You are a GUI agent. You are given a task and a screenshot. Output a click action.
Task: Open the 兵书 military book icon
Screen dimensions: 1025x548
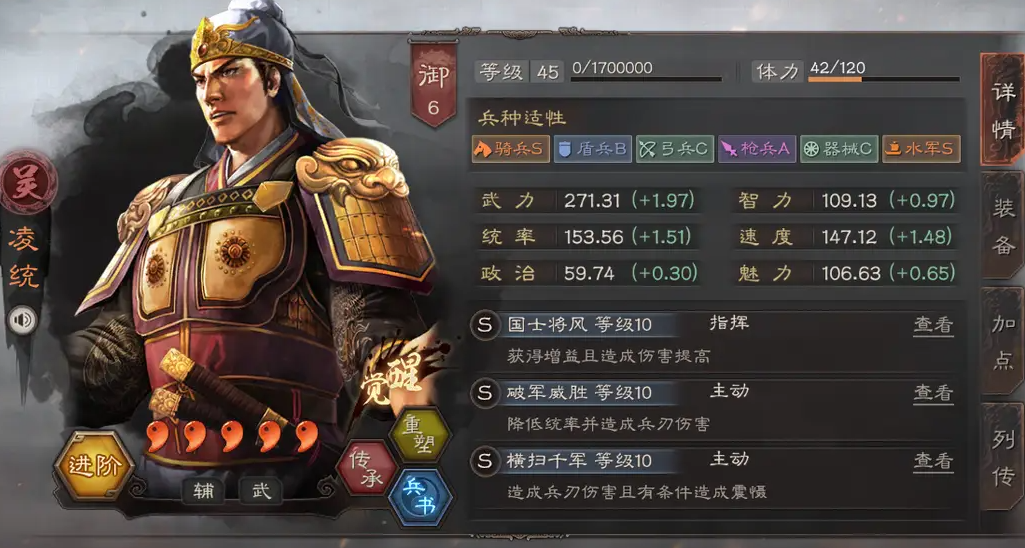pos(420,497)
